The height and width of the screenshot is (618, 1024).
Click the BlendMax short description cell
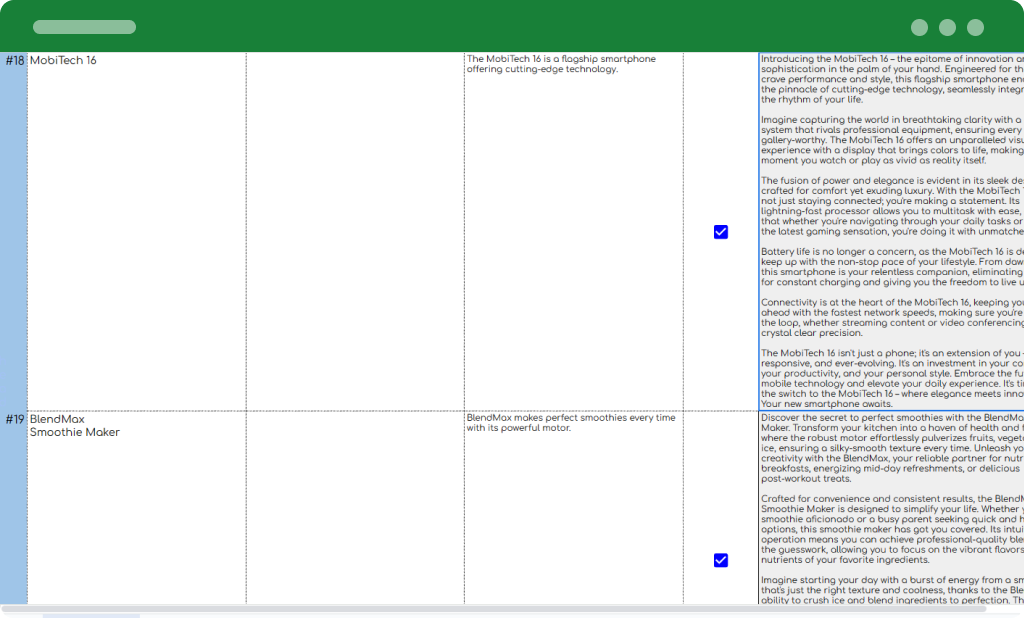coord(573,508)
